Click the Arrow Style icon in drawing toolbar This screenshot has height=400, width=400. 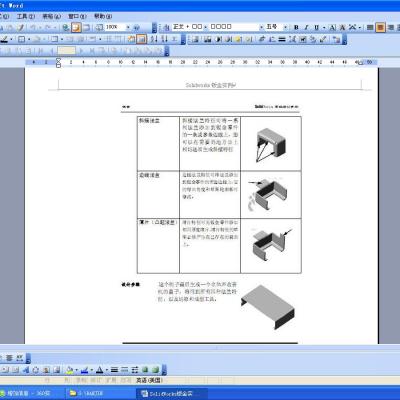[x=135, y=369]
